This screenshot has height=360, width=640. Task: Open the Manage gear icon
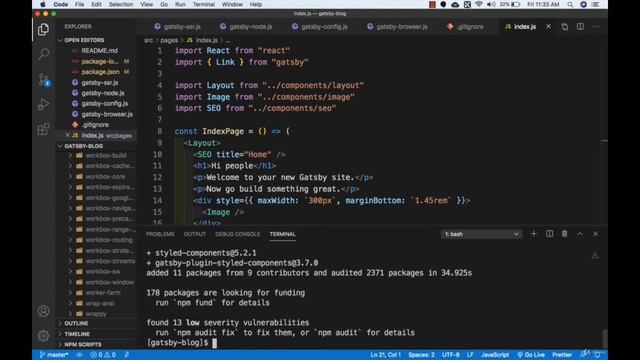[x=43, y=336]
